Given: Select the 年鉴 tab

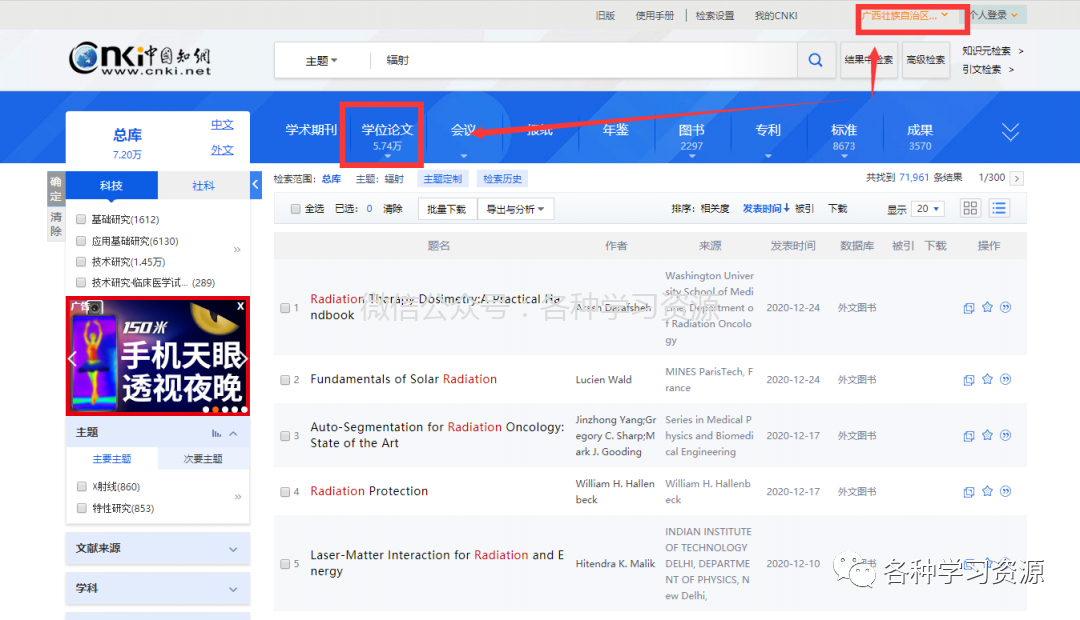Looking at the screenshot, I should 615,130.
